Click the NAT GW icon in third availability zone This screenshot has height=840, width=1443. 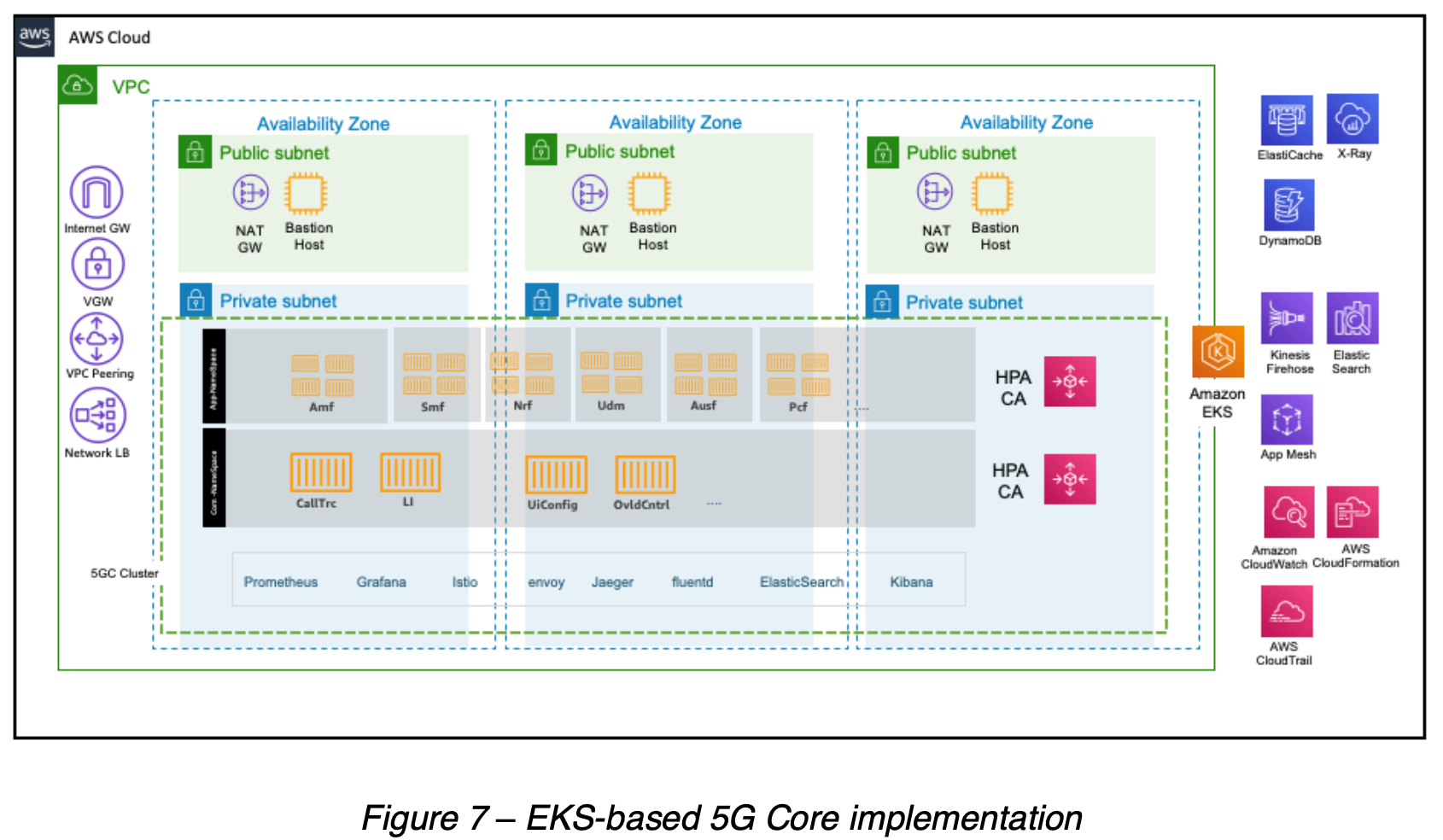click(x=935, y=192)
